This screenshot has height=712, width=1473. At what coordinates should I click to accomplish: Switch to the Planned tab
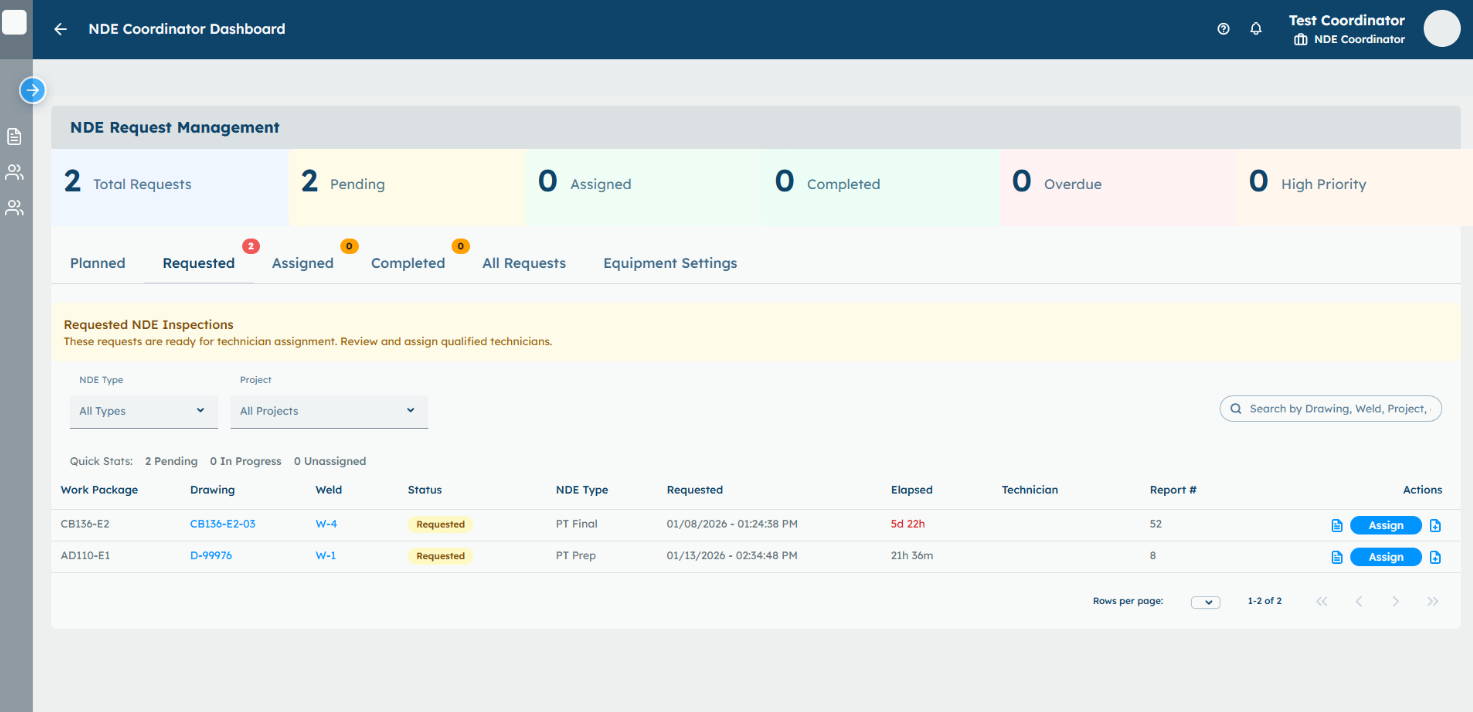[98, 263]
